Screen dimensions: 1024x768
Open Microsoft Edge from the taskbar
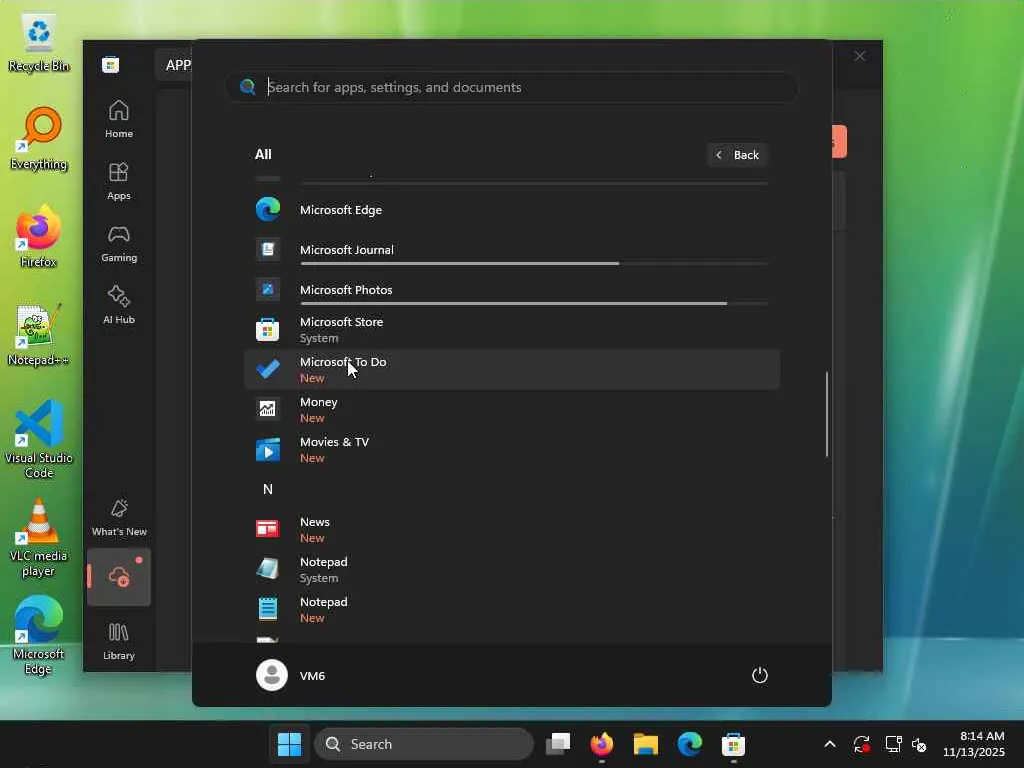click(x=690, y=744)
